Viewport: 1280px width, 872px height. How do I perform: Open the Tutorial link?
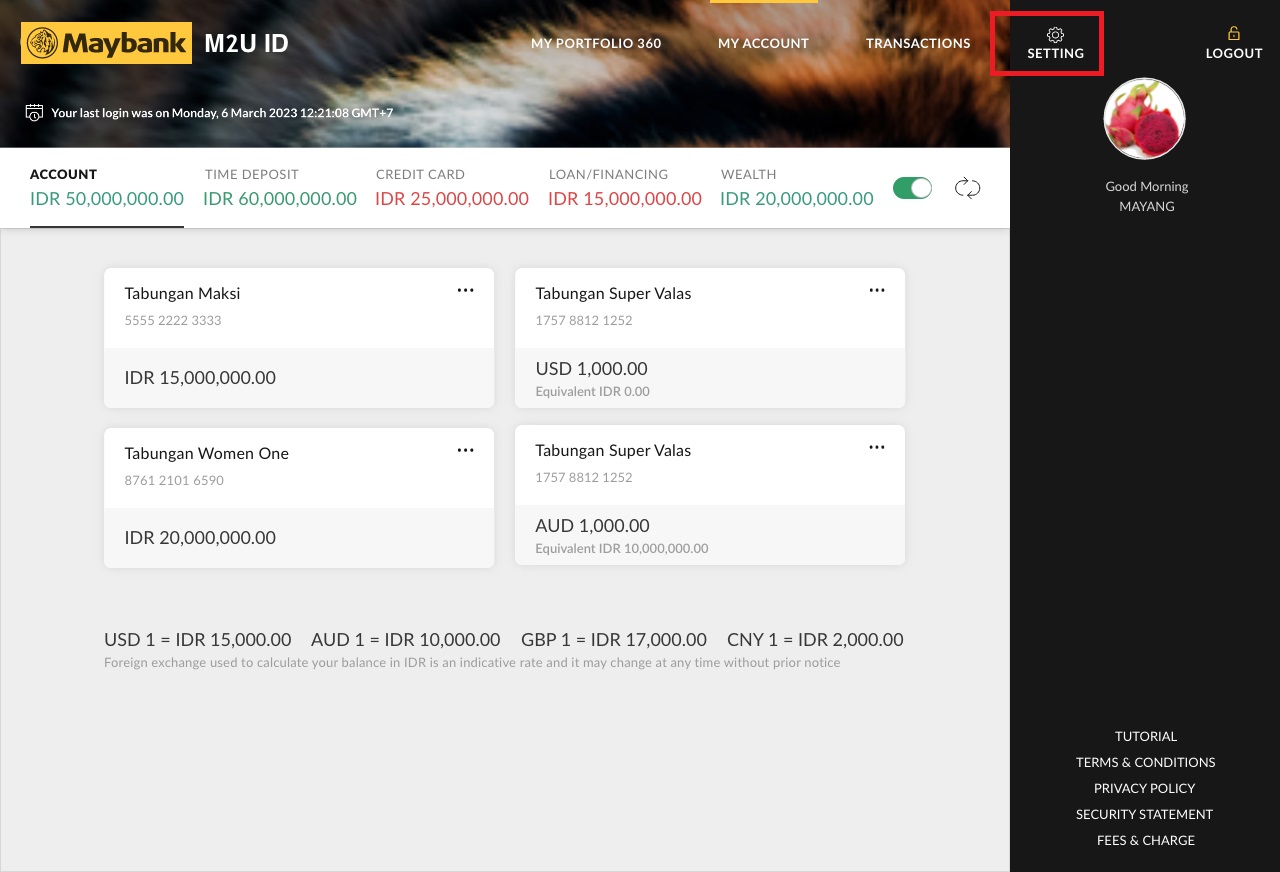[x=1145, y=736]
